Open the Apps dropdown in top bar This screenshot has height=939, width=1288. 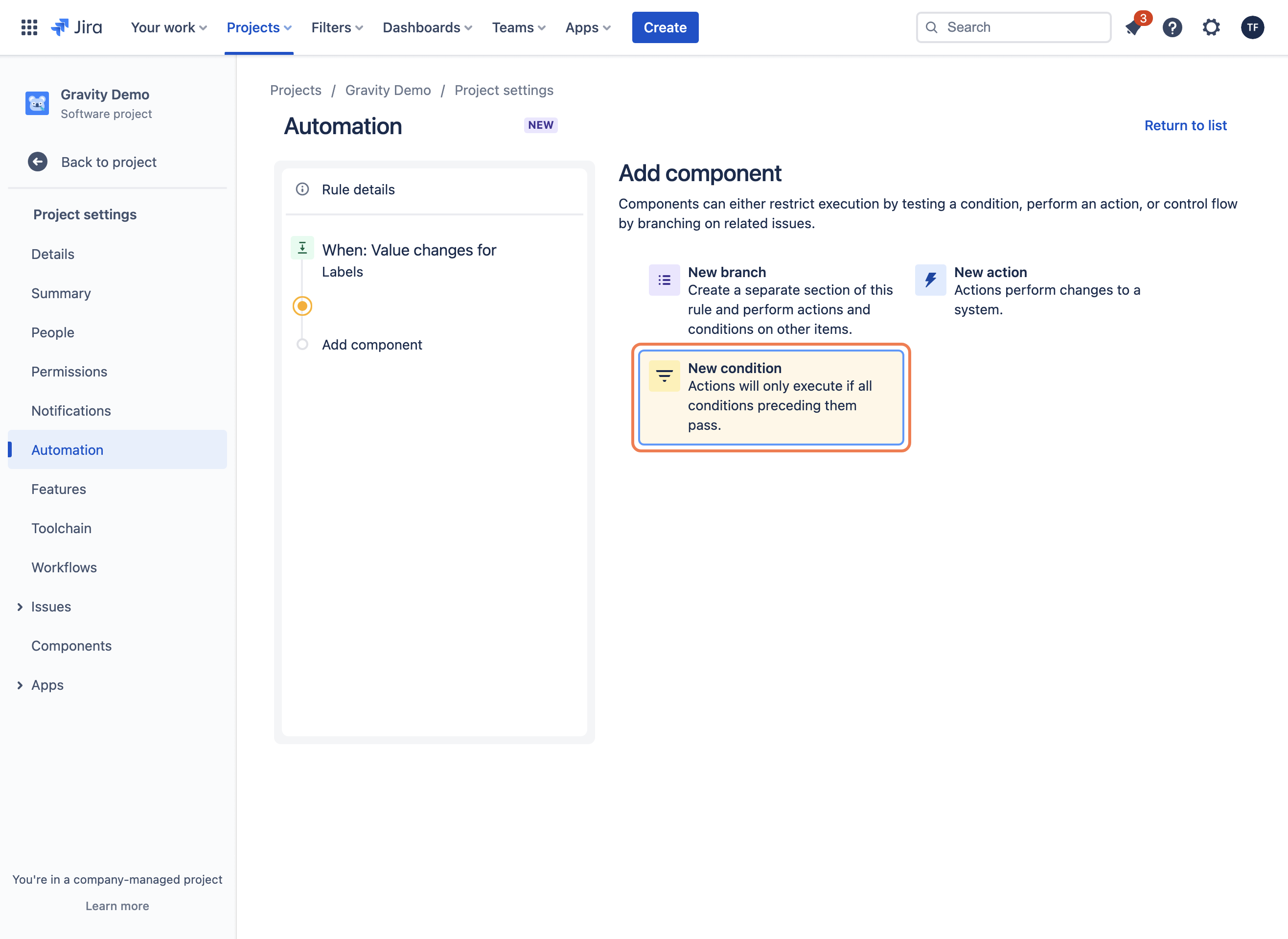(588, 27)
